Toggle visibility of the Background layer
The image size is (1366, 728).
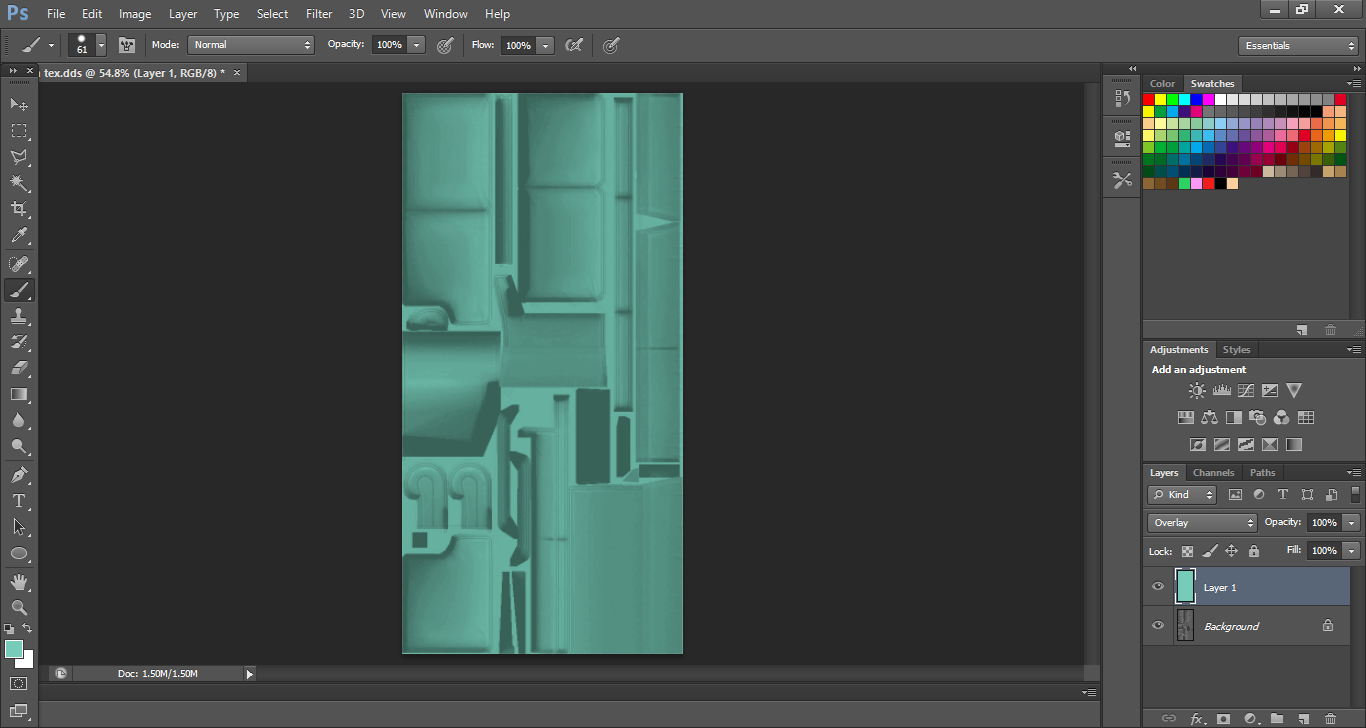1158,626
